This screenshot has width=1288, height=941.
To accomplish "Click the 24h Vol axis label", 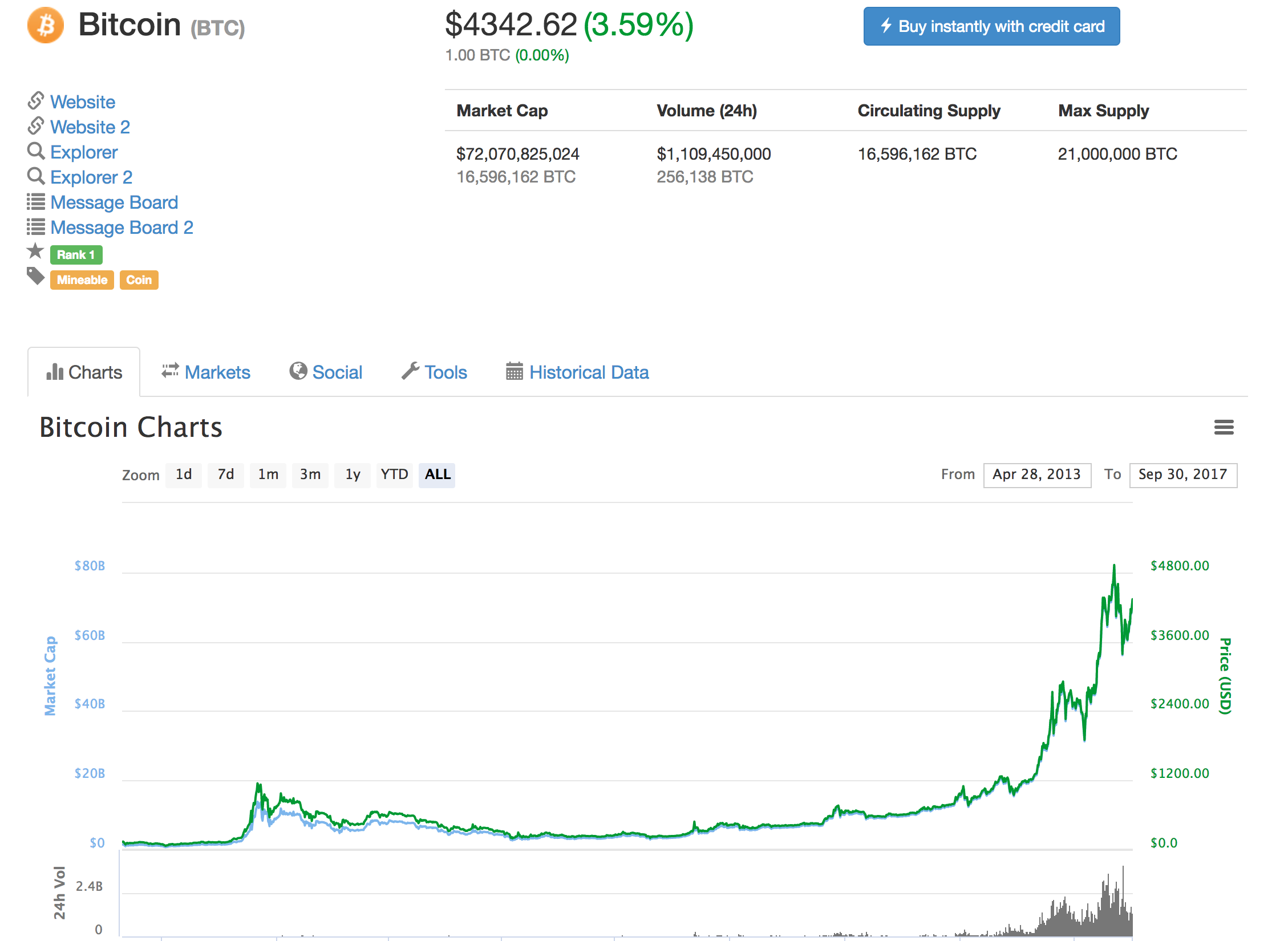I will (59, 893).
